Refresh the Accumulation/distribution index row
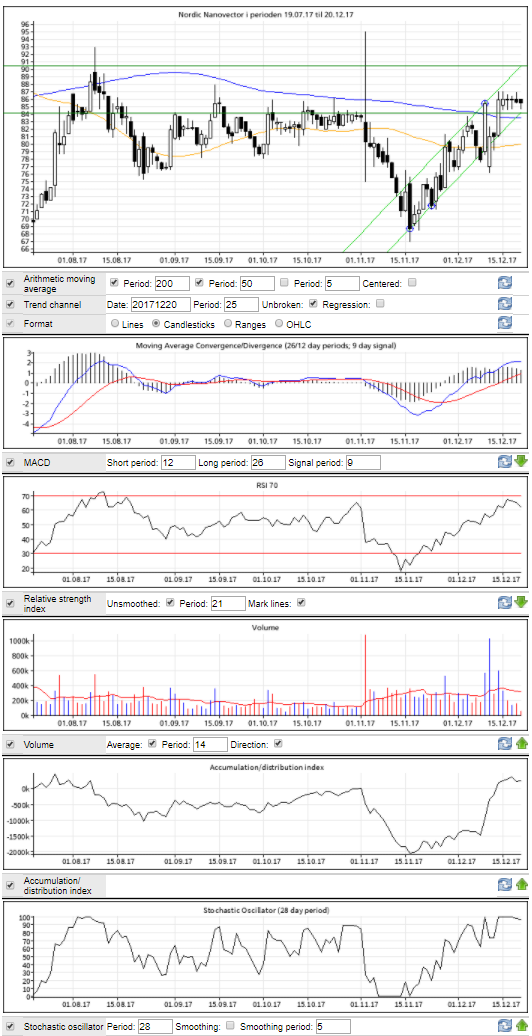Image resolution: width=532 pixels, height=1036 pixels. 505,885
